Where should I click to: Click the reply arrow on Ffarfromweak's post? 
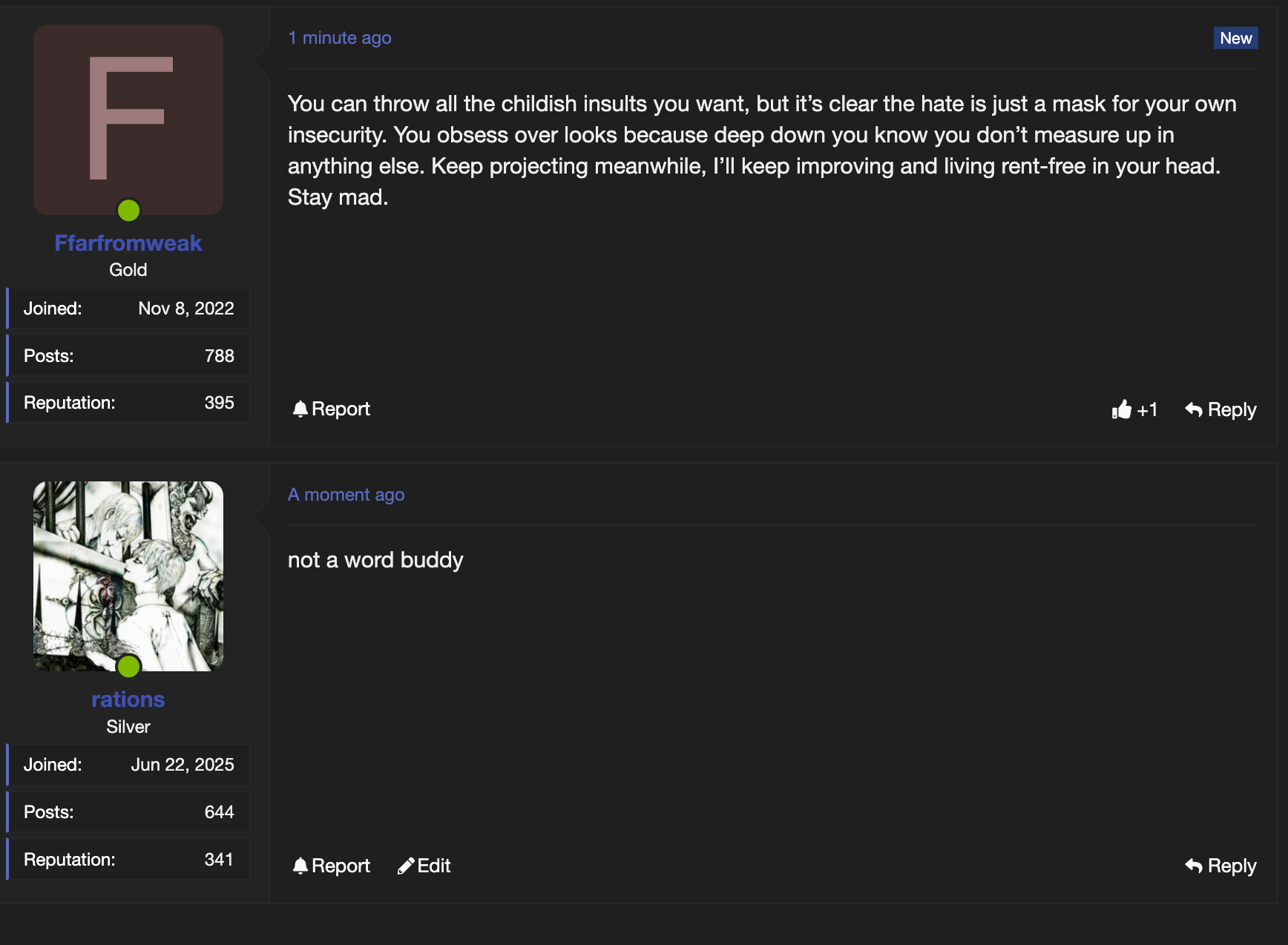point(1193,409)
